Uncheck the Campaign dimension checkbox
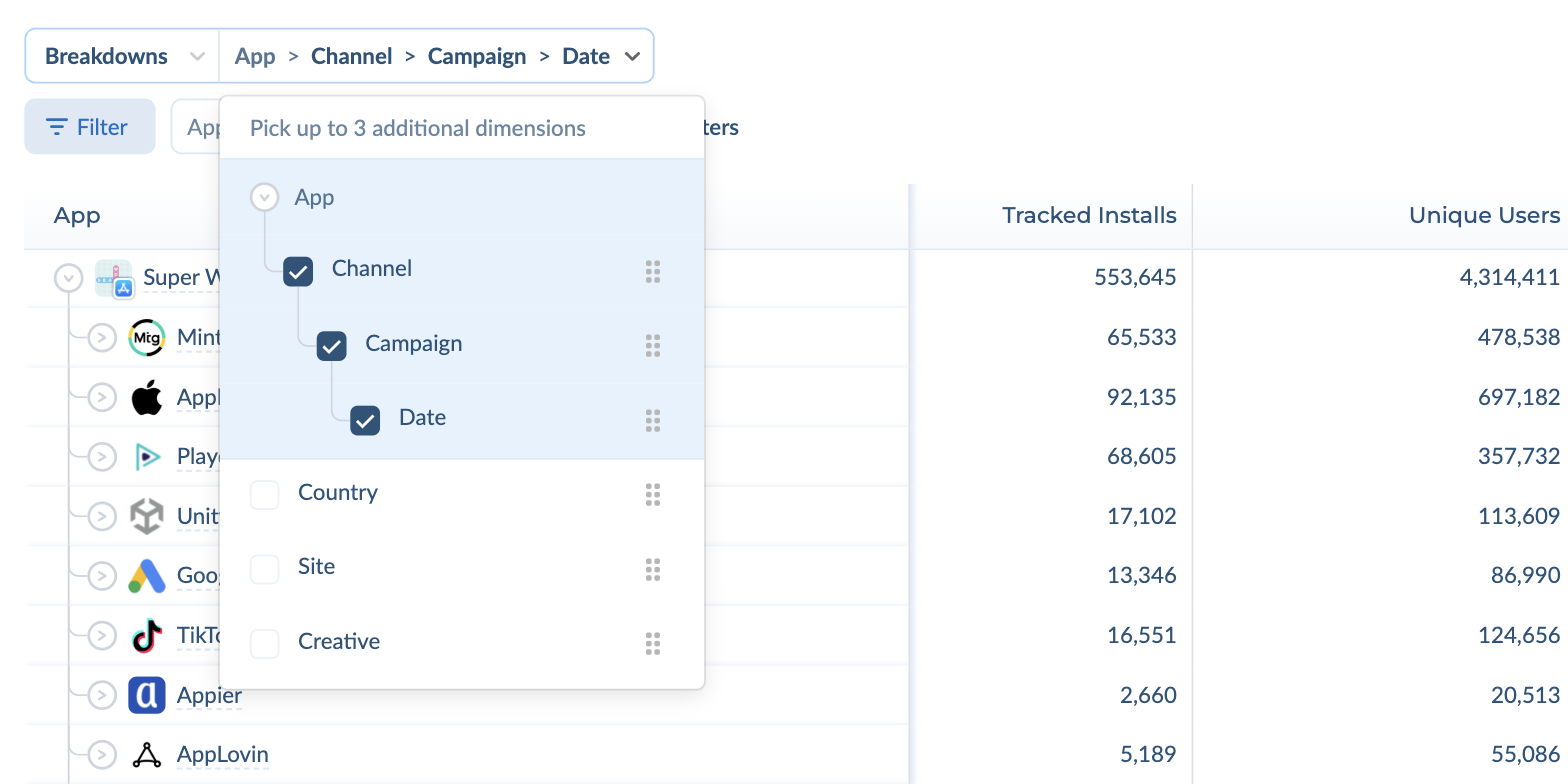This screenshot has width=1568, height=784. pyautogui.click(x=332, y=346)
